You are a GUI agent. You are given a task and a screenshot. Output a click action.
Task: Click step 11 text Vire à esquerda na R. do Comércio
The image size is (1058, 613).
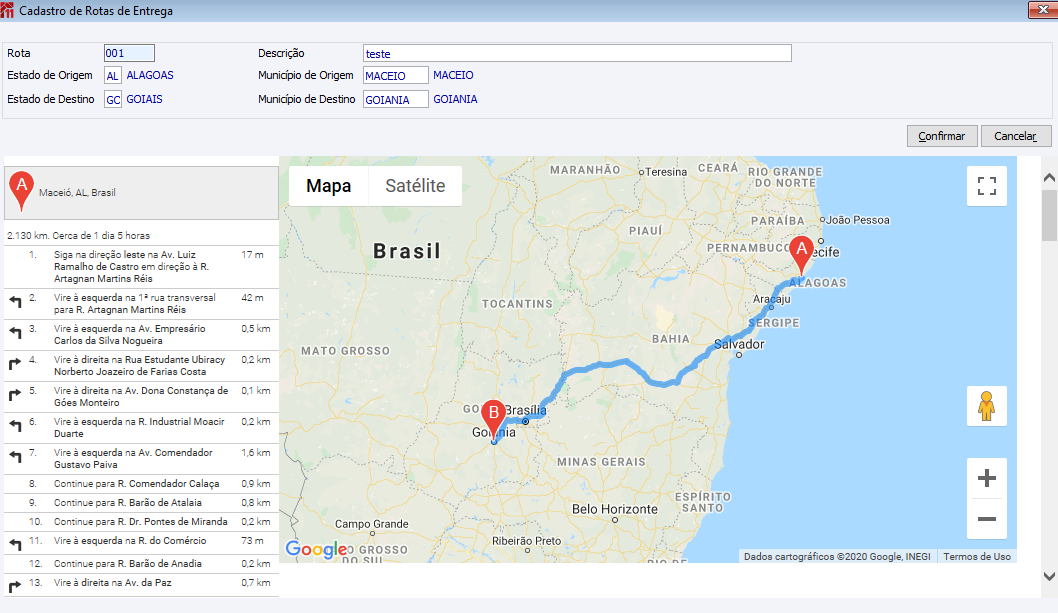click(130, 541)
